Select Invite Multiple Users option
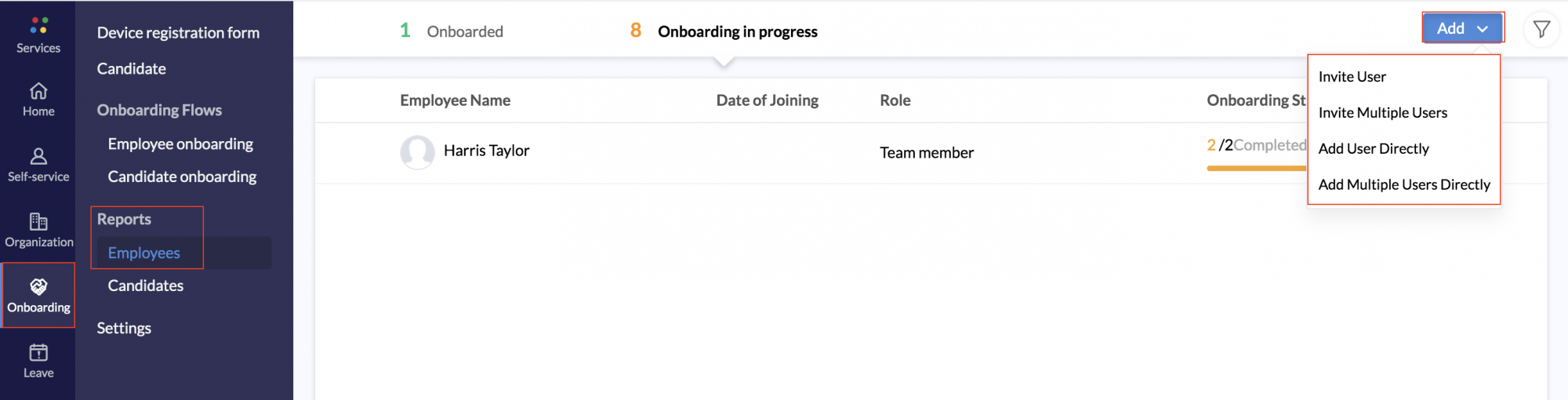1568x400 pixels. click(x=1382, y=113)
